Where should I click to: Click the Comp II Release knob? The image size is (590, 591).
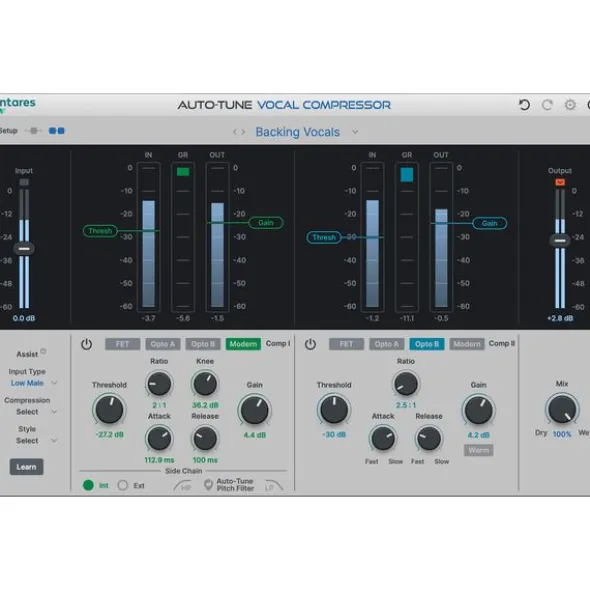click(x=429, y=438)
